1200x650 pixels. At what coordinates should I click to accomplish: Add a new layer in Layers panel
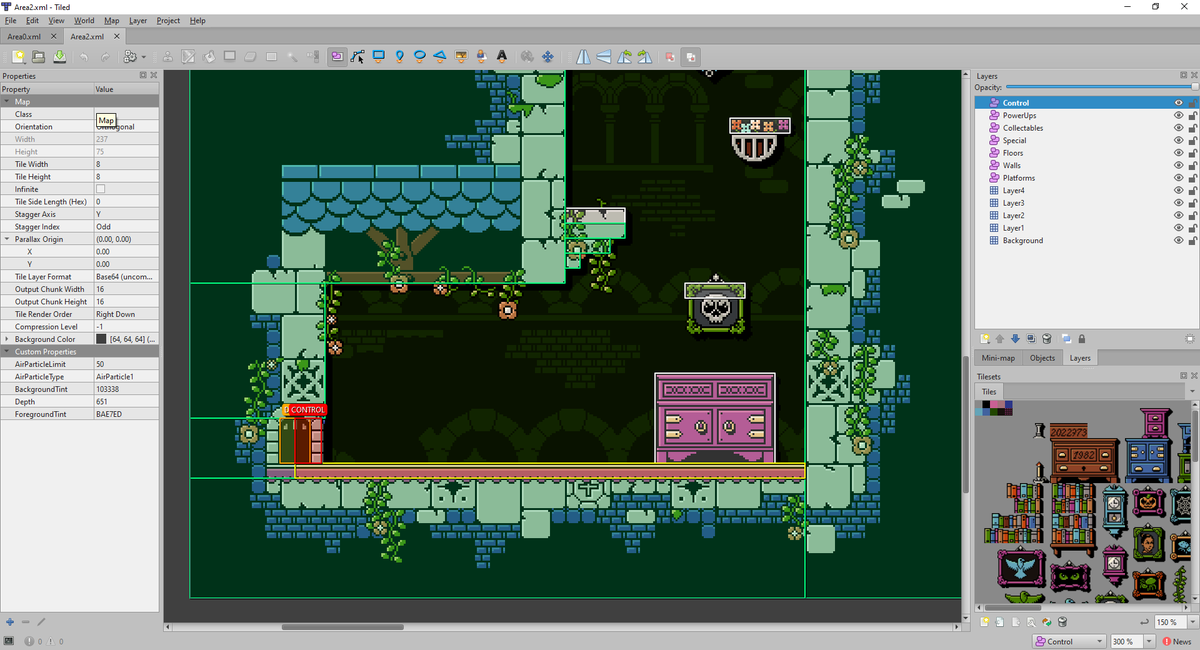pyautogui.click(x=985, y=338)
